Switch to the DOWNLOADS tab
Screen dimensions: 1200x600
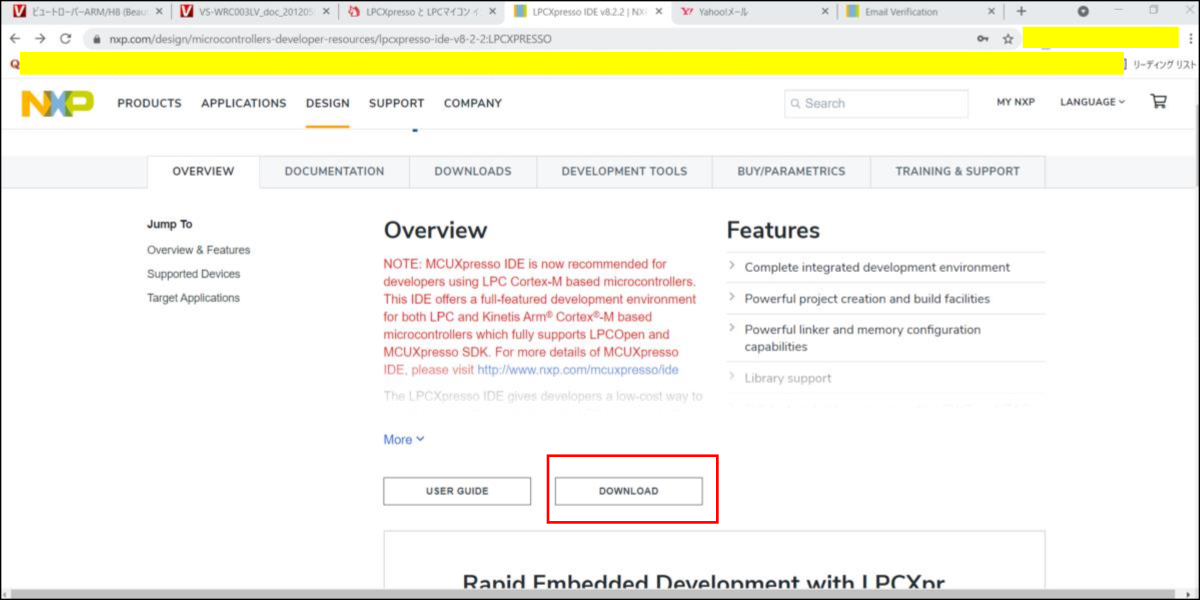click(x=473, y=171)
